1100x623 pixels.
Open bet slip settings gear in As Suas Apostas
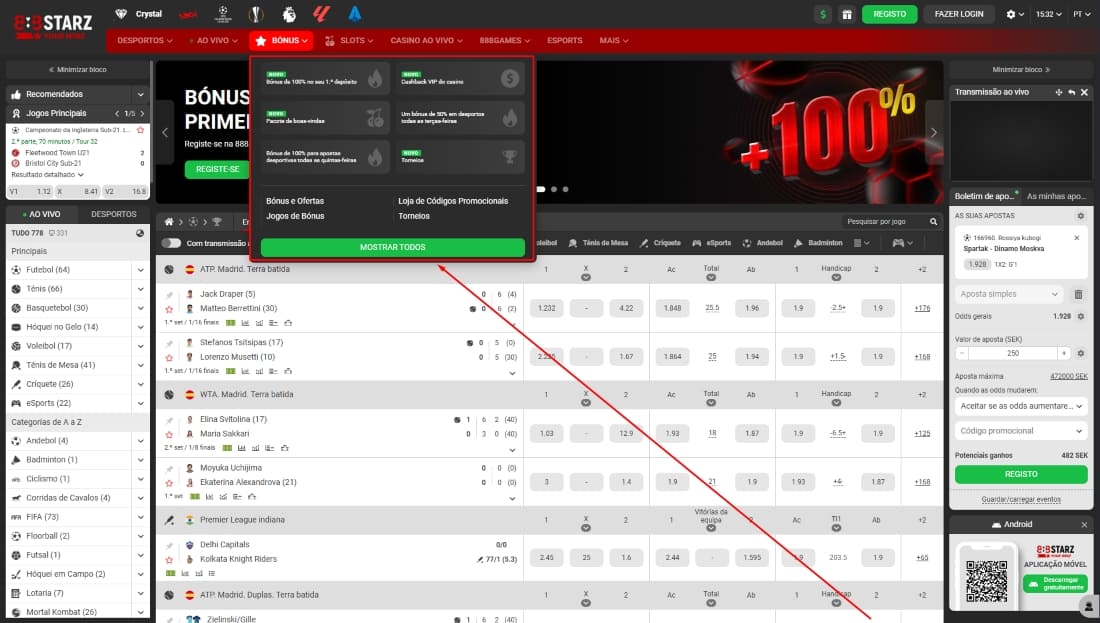pos(1080,215)
